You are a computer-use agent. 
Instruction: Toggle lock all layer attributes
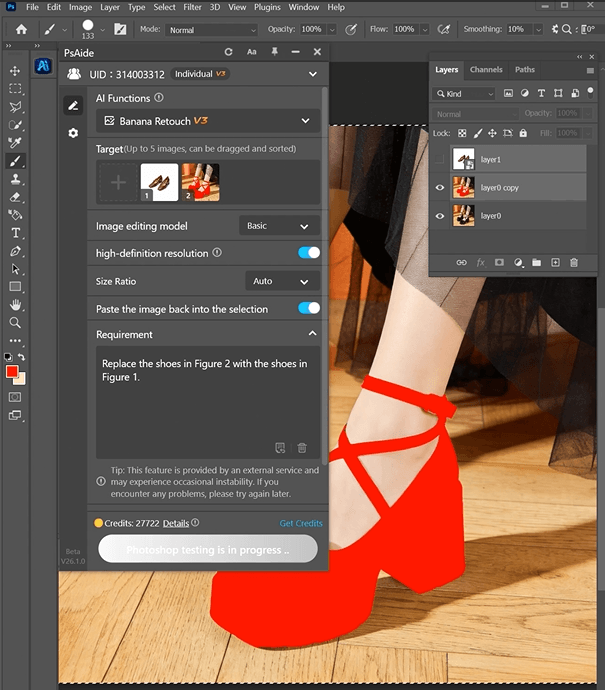[523, 133]
